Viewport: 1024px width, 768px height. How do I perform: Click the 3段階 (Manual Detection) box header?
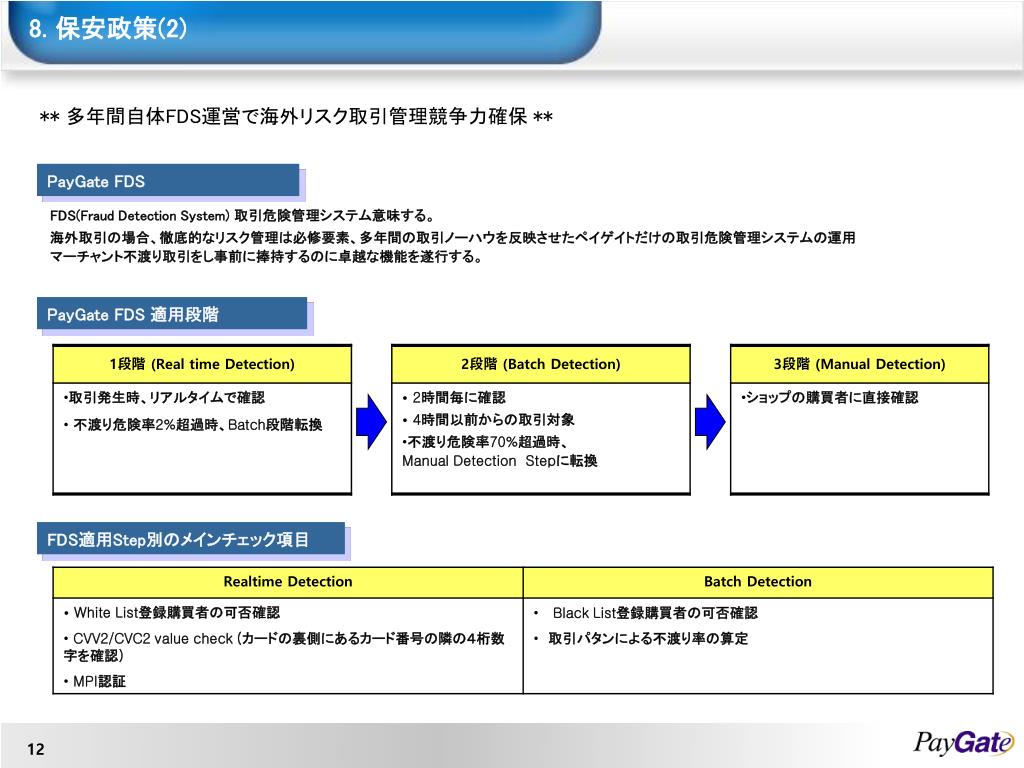point(859,364)
